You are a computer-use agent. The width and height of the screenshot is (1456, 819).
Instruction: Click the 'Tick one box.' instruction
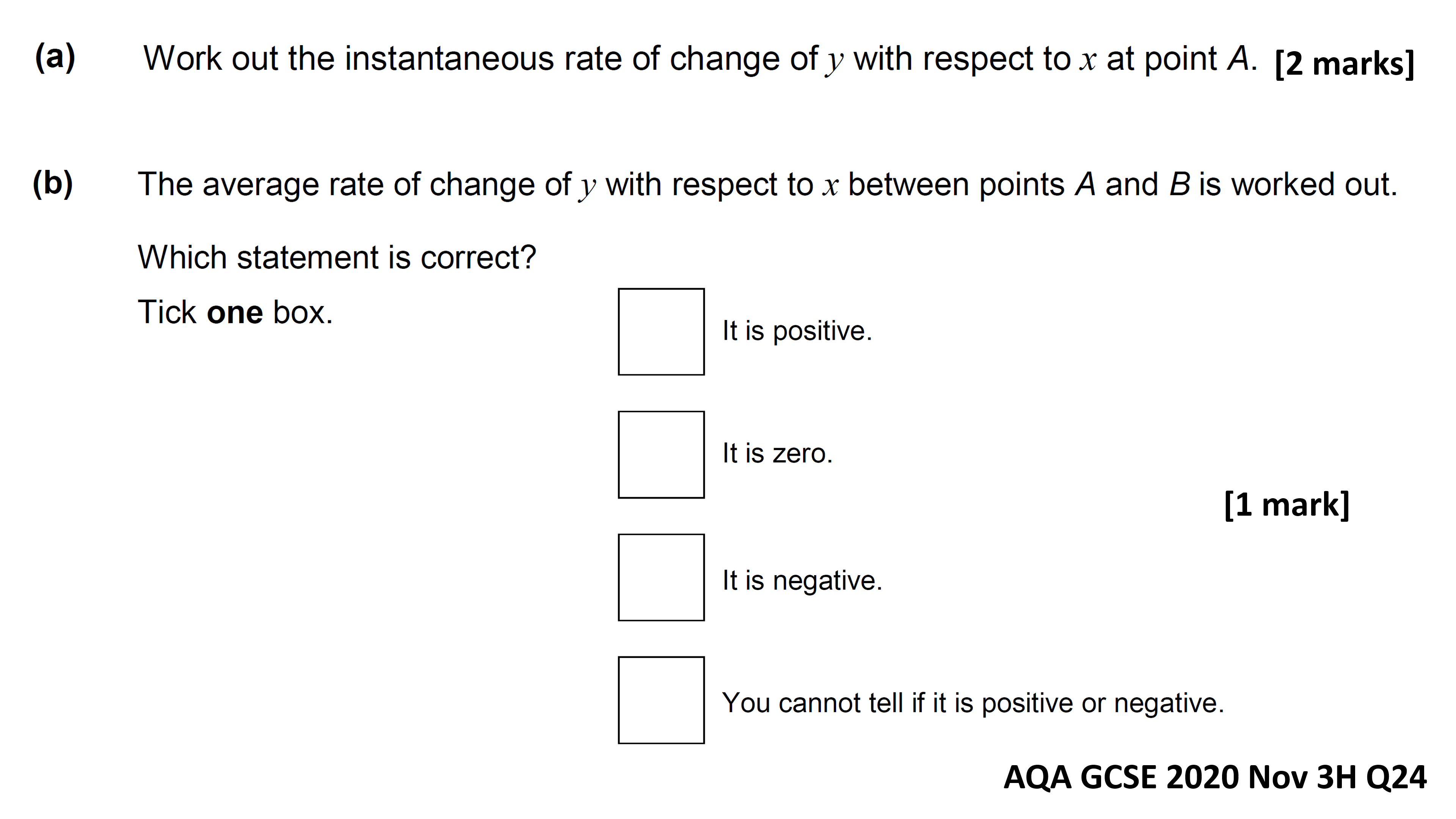coord(235,312)
